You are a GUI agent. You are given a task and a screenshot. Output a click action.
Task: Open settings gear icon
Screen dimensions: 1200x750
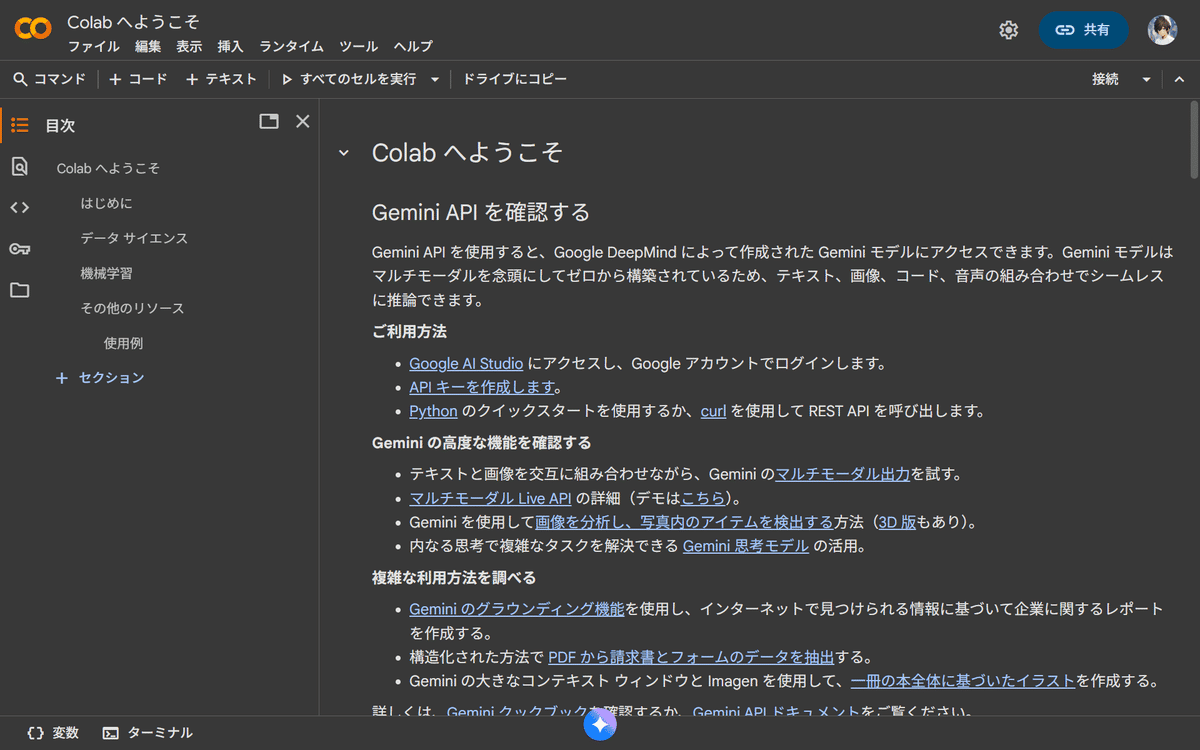1008,30
